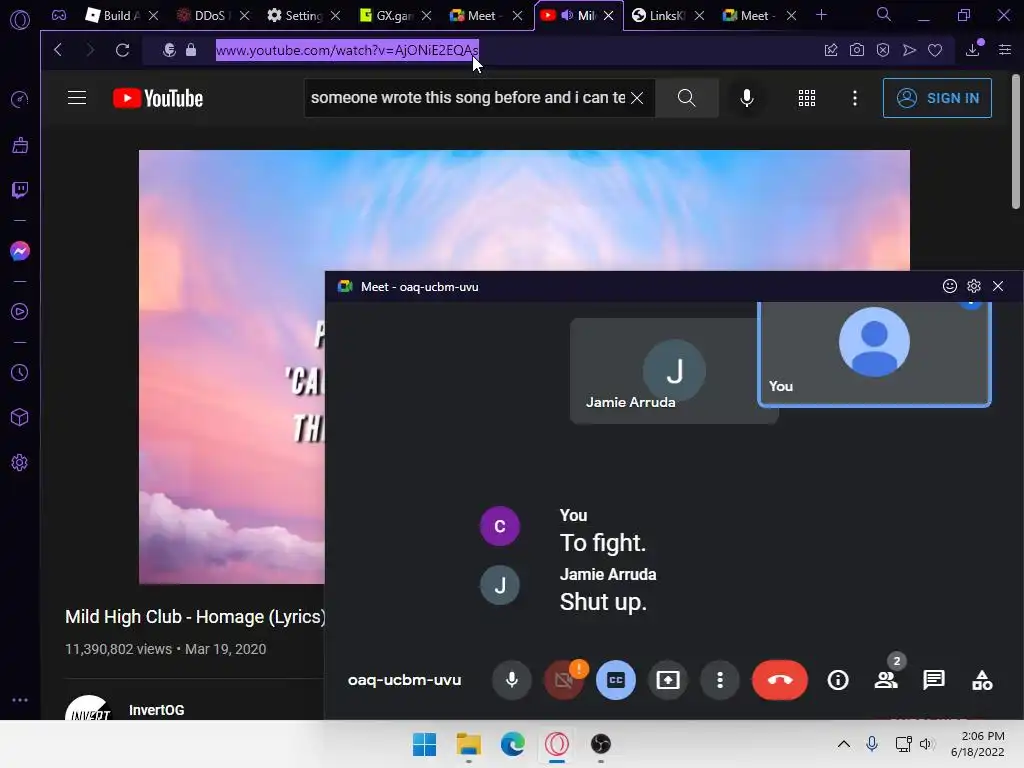Launch Microsoft Edge from taskbar
Image resolution: width=1024 pixels, height=768 pixels.
point(513,744)
